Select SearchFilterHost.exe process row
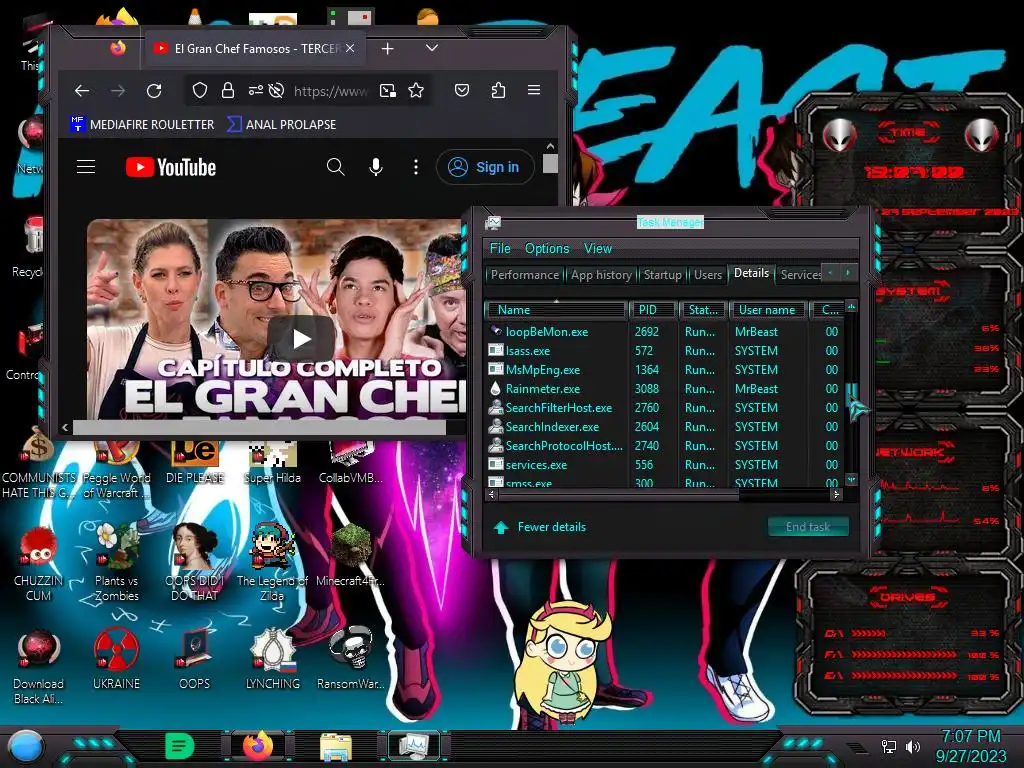This screenshot has width=1024, height=768. tap(665, 408)
